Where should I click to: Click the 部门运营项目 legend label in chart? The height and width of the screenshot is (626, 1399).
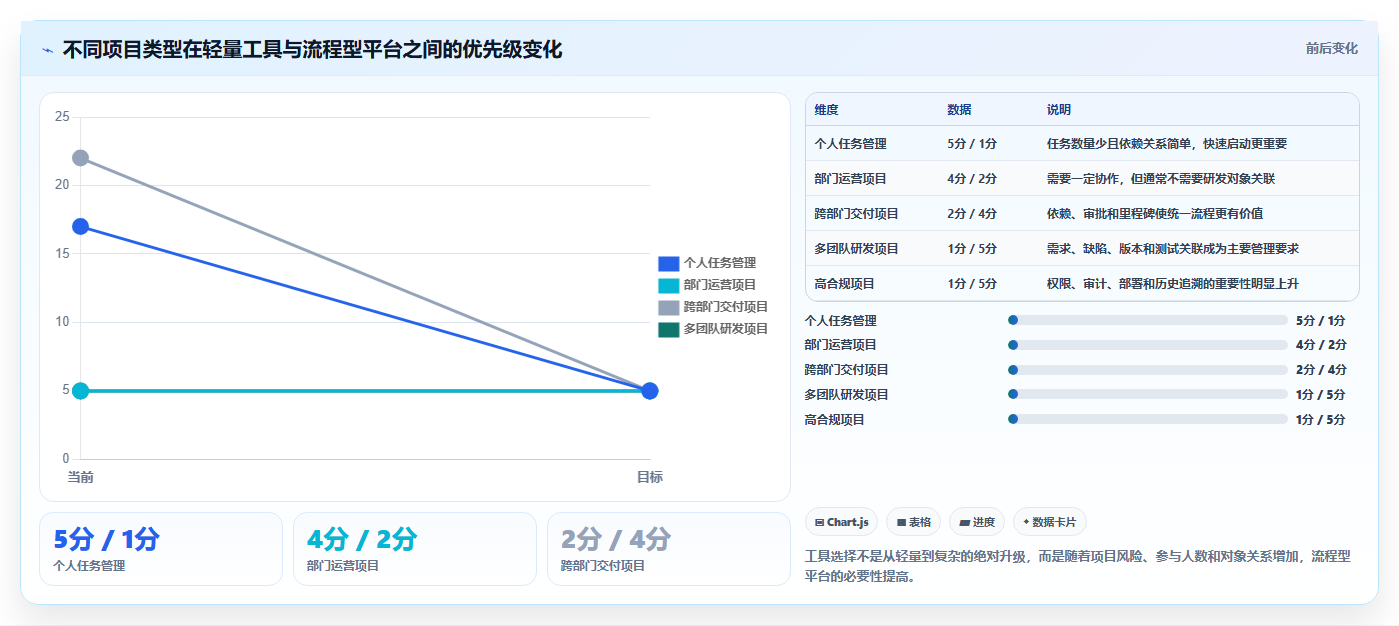tap(720, 285)
